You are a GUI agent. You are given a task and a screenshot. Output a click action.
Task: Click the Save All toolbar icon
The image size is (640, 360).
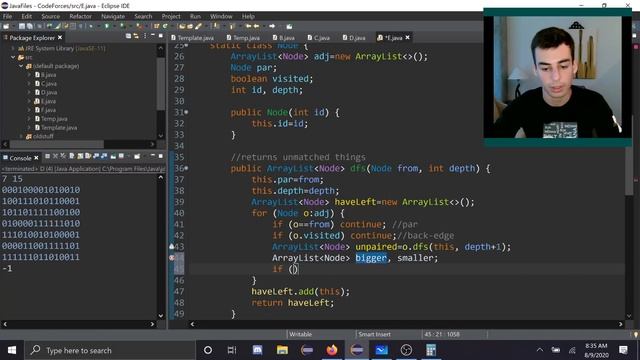(29, 26)
